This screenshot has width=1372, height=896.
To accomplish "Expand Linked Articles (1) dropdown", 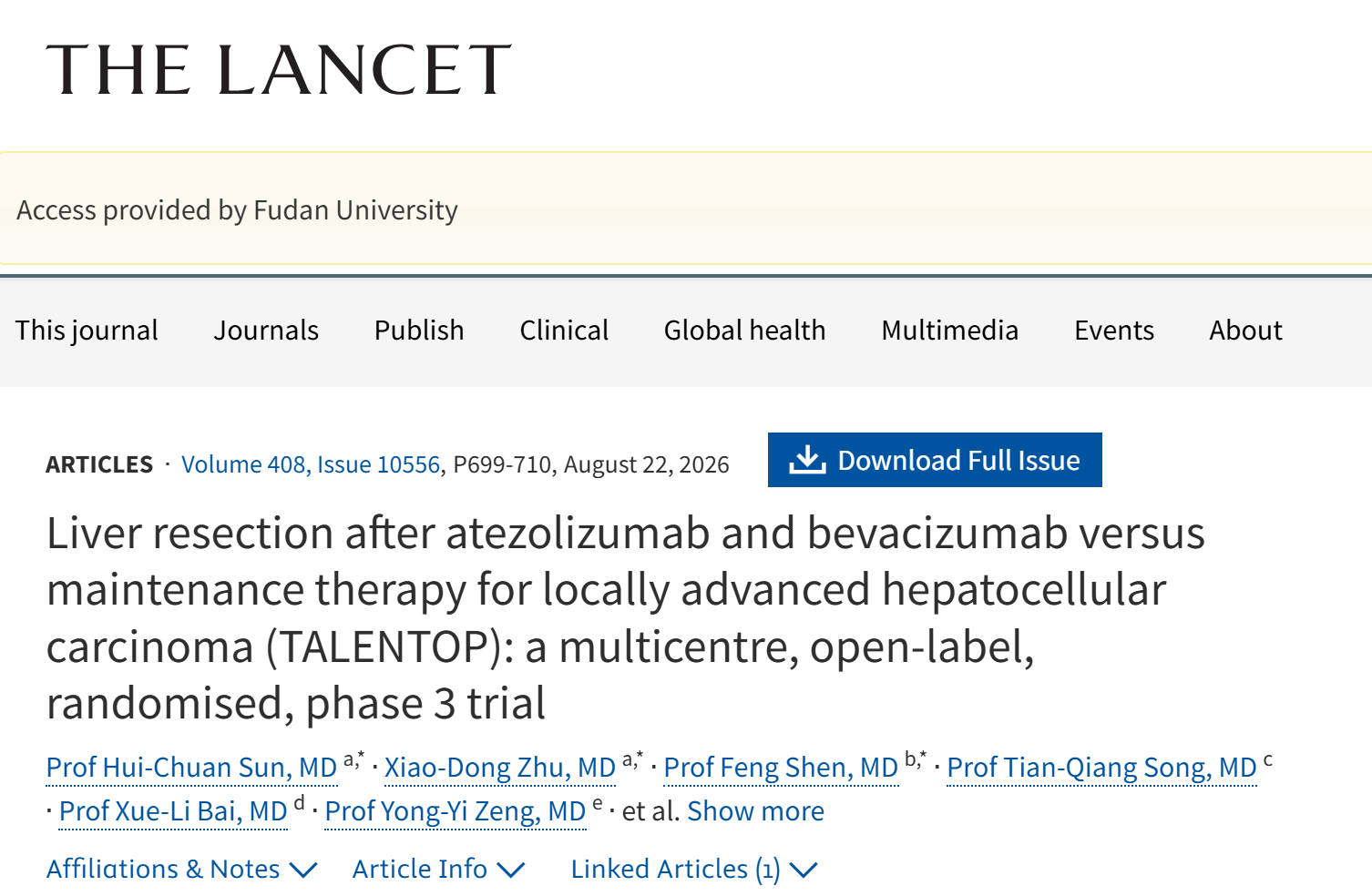I will (694, 870).
